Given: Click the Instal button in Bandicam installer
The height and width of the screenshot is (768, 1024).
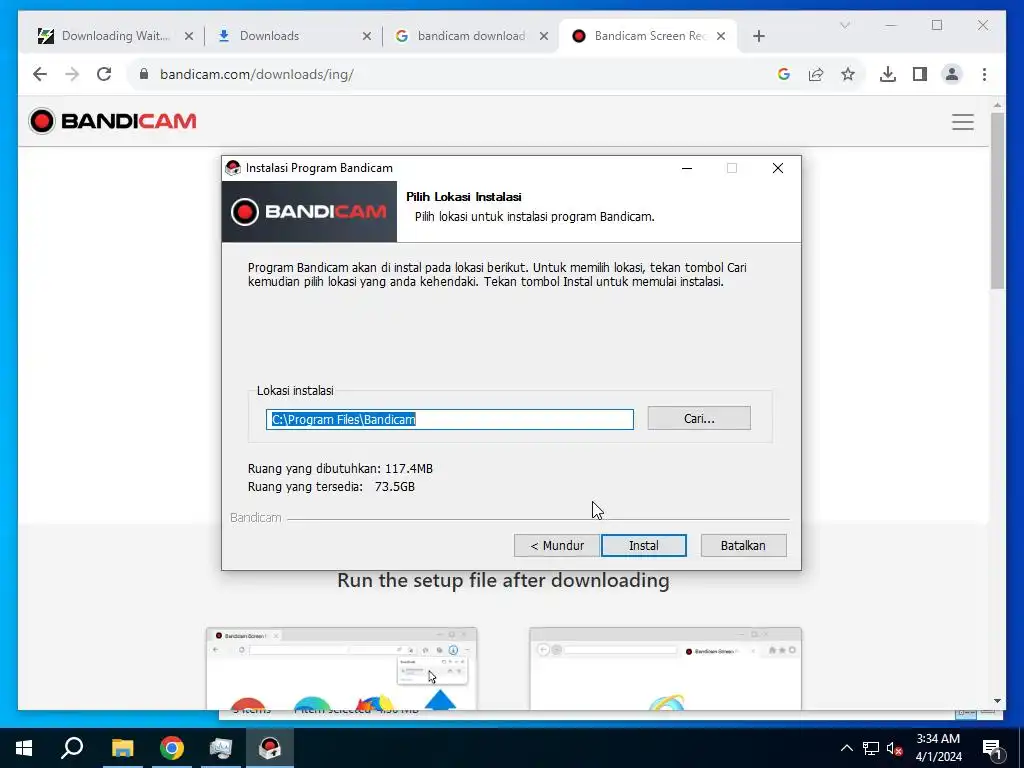Looking at the screenshot, I should [x=643, y=545].
